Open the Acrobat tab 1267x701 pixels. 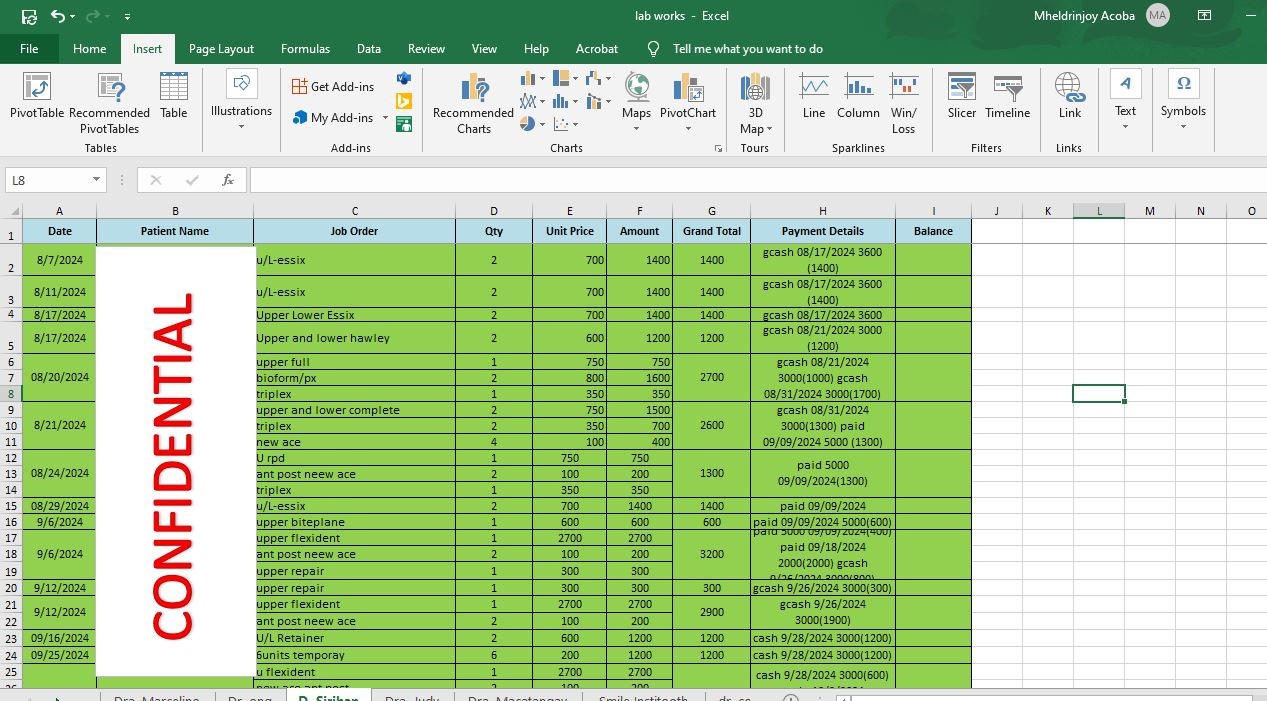597,49
